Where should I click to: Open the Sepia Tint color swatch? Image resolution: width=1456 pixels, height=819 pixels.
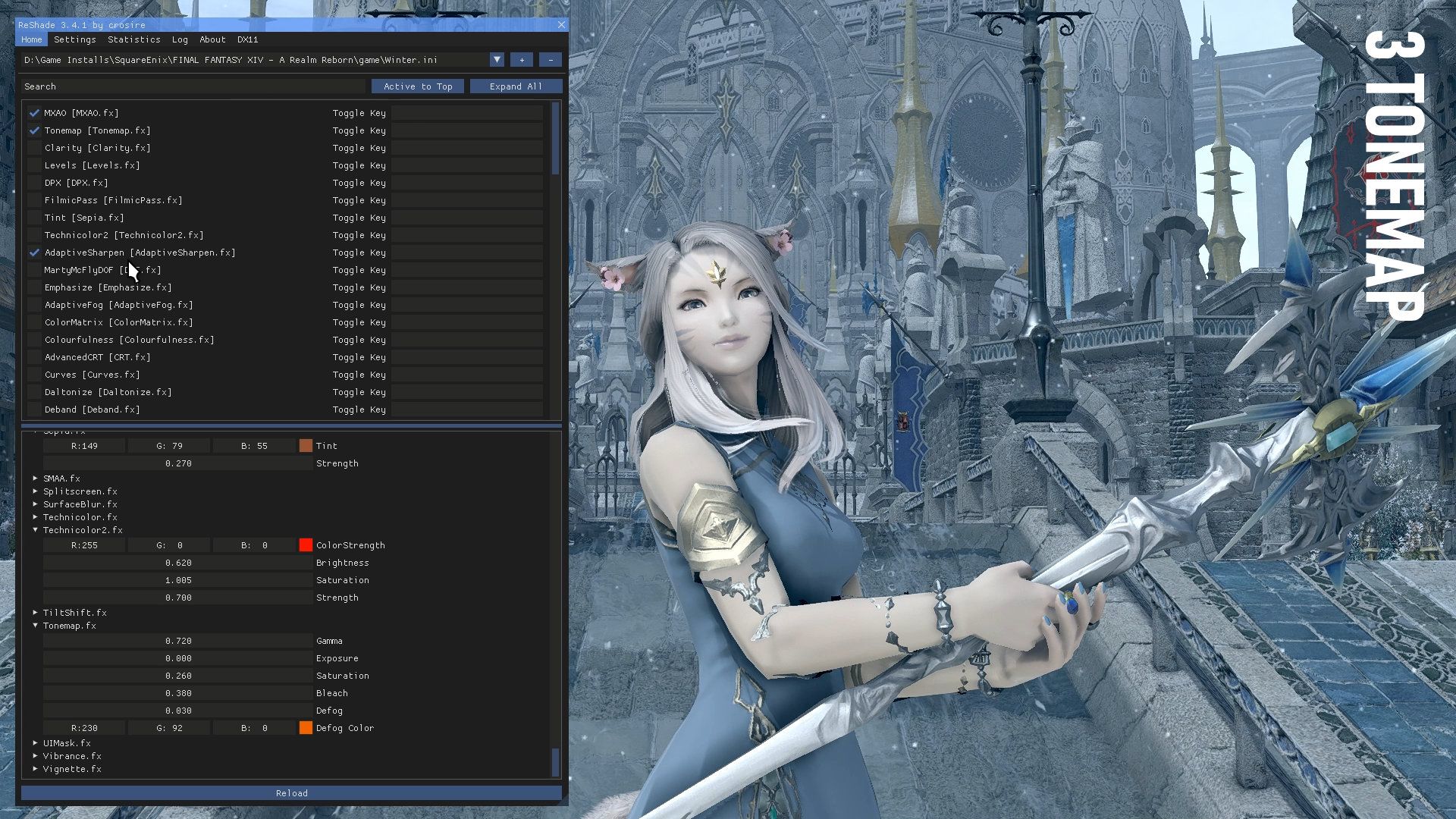306,446
